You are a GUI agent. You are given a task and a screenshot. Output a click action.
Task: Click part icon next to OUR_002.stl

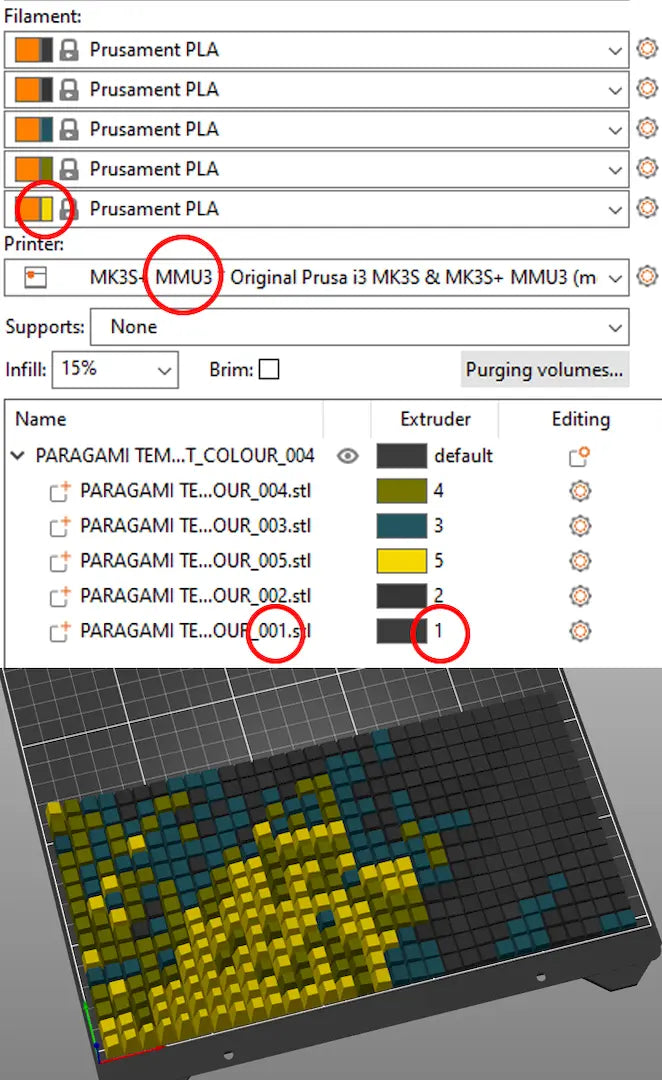coord(60,596)
